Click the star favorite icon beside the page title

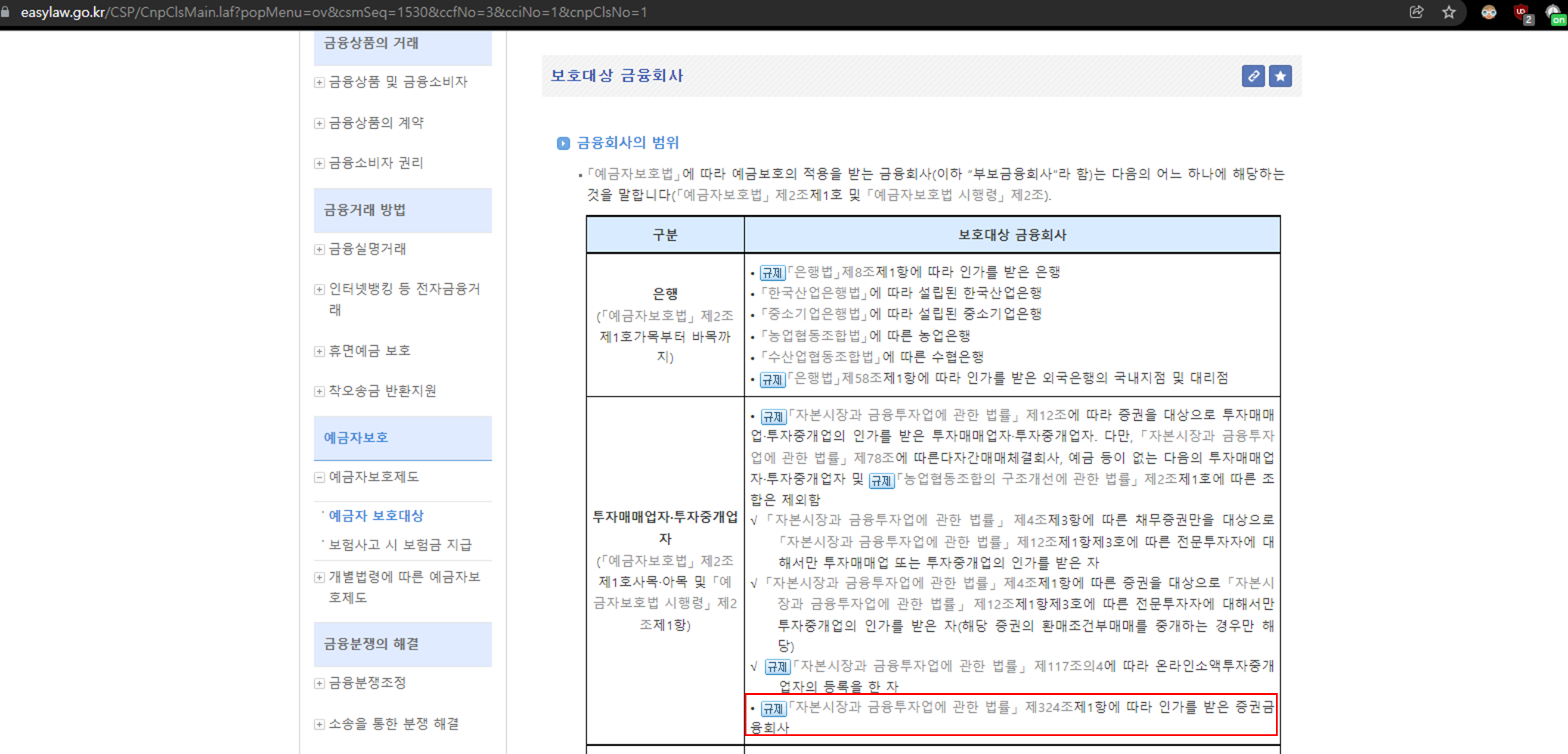click(x=1279, y=76)
